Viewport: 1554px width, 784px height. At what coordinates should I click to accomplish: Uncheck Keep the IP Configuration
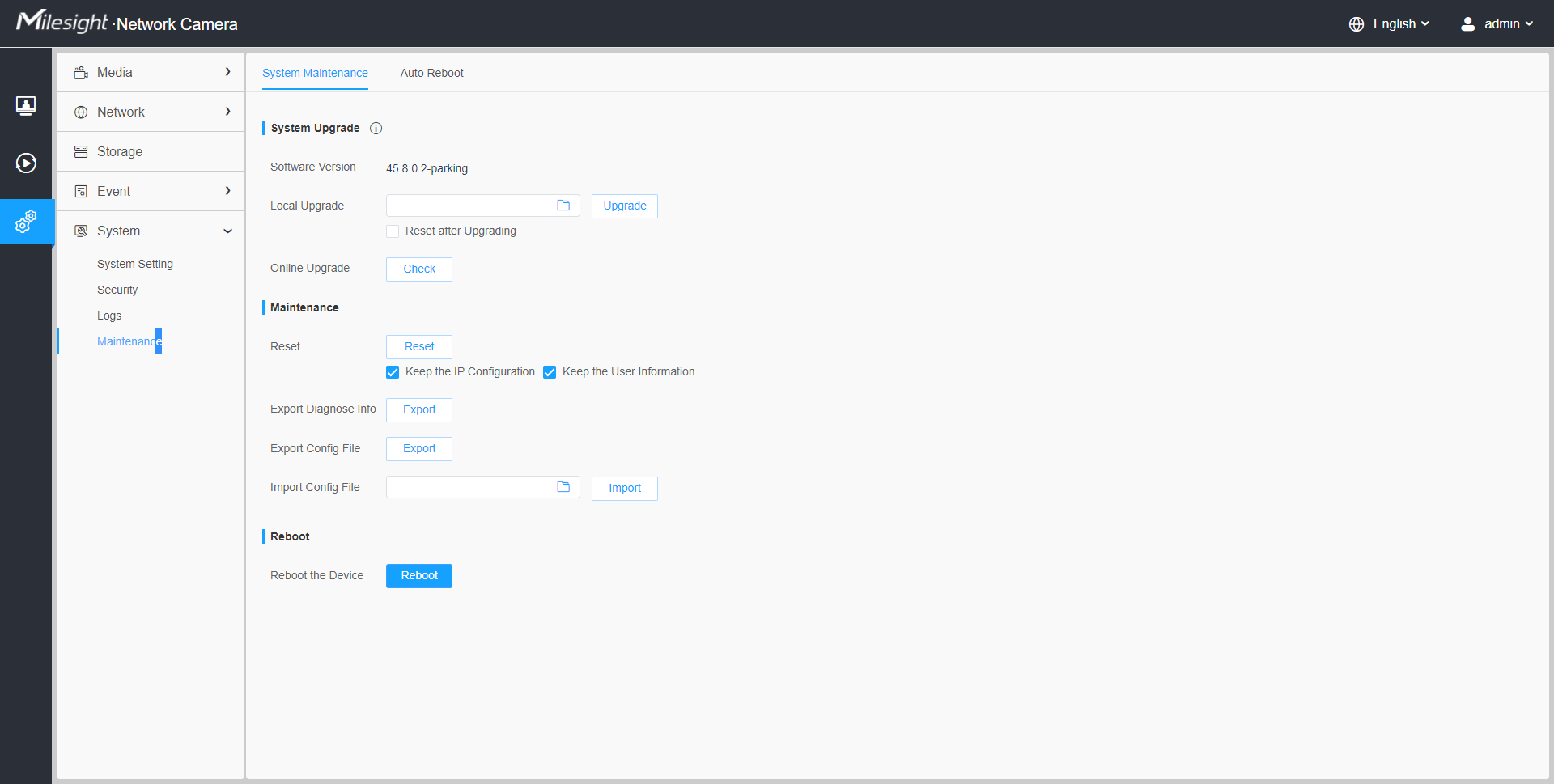pos(393,372)
